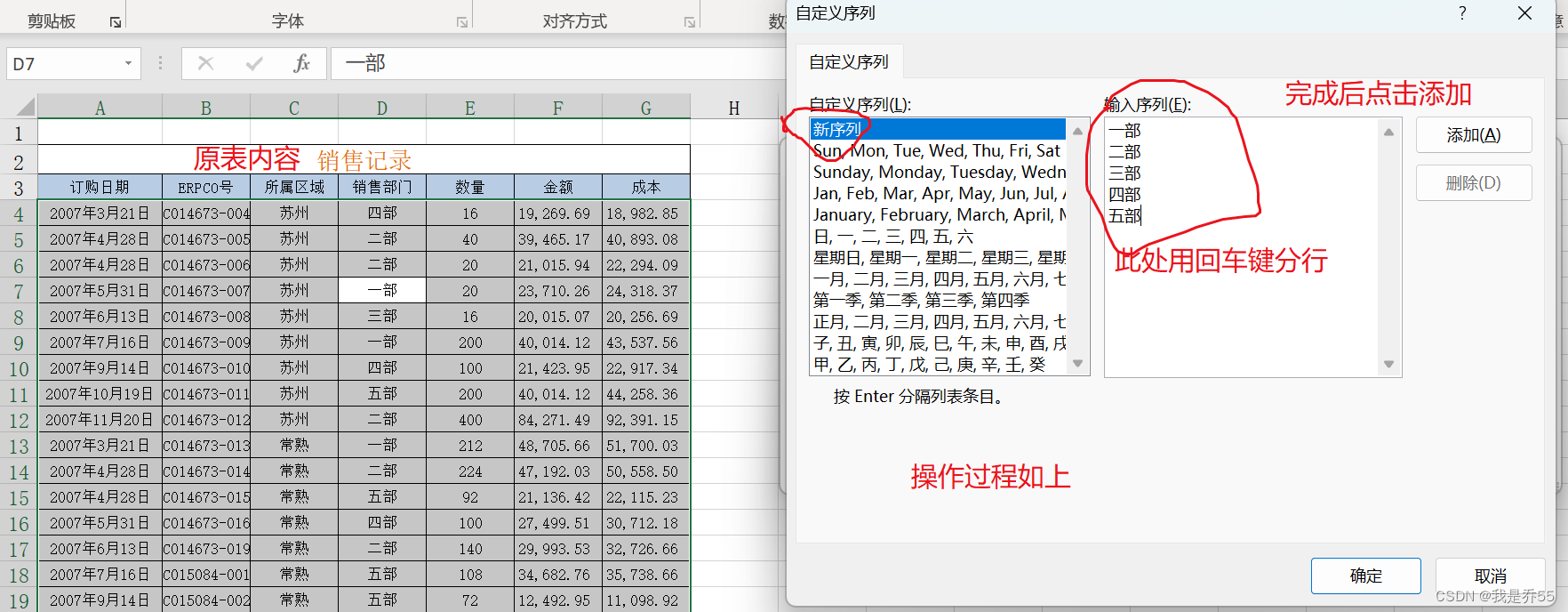Click formula bar containing 一部
The image size is (1568, 612).
point(557,63)
